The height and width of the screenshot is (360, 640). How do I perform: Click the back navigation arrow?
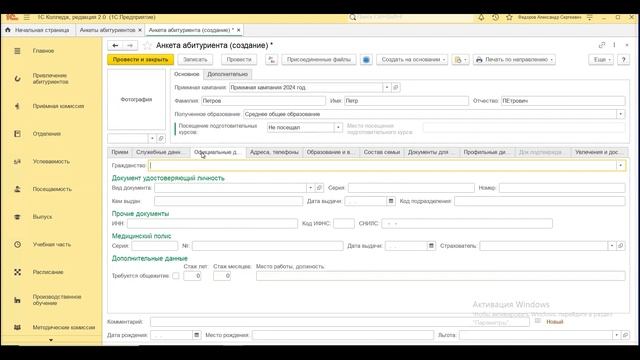[115, 45]
